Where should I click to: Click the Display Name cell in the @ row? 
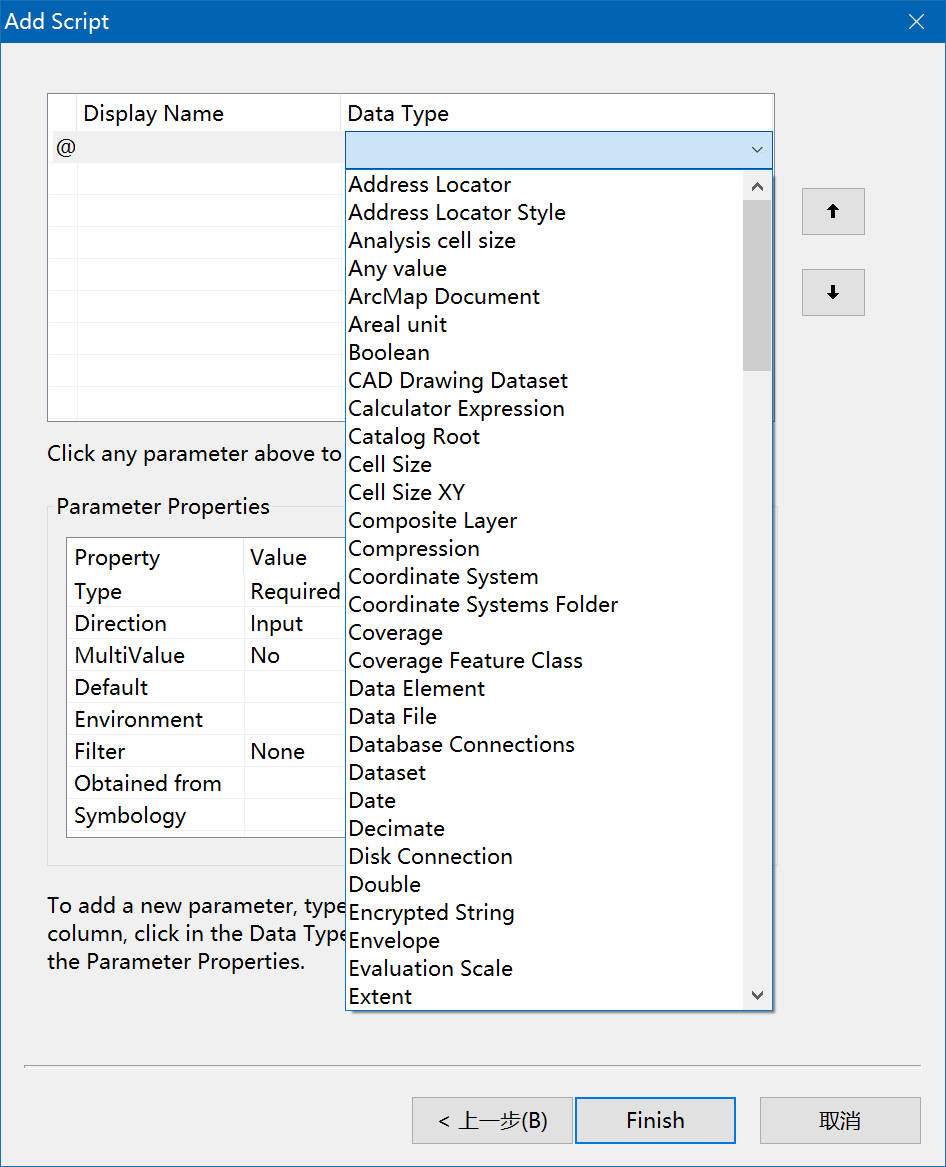tap(209, 147)
